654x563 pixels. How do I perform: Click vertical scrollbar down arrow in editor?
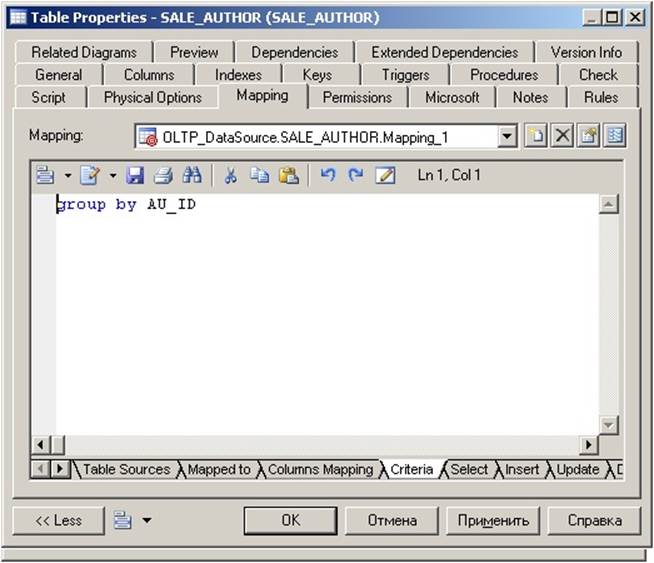[609, 425]
